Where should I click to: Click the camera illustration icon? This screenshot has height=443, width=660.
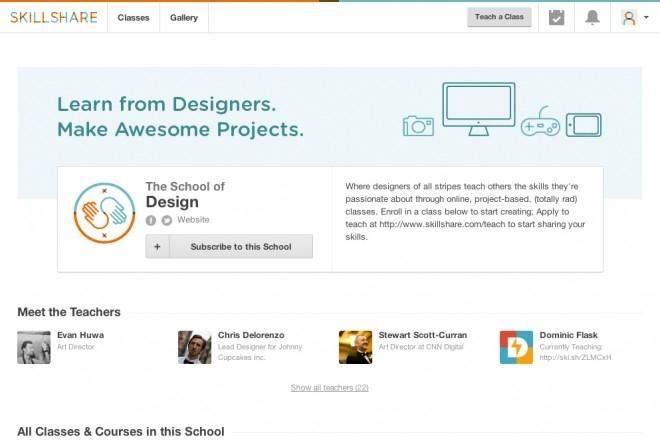[x=418, y=126]
